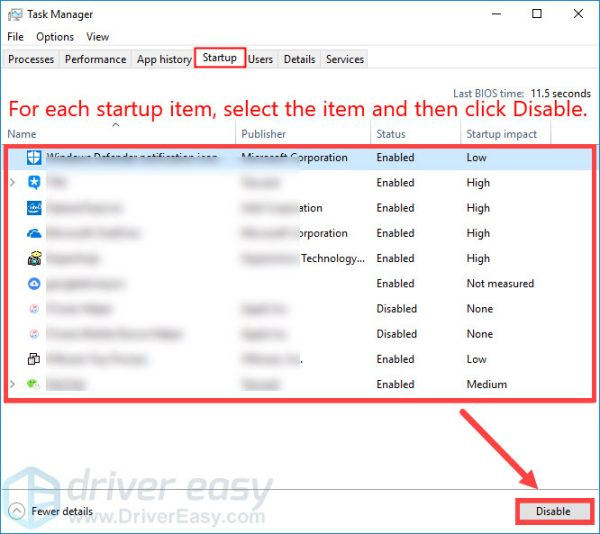Screen dimensions: 600x534
Task: Click the Disable button
Action: (x=553, y=511)
